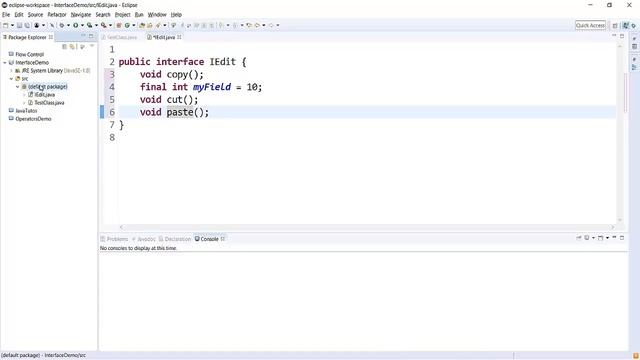The width and height of the screenshot is (640, 360).
Task: Click 'myField' on line 4
Action: [212, 87]
